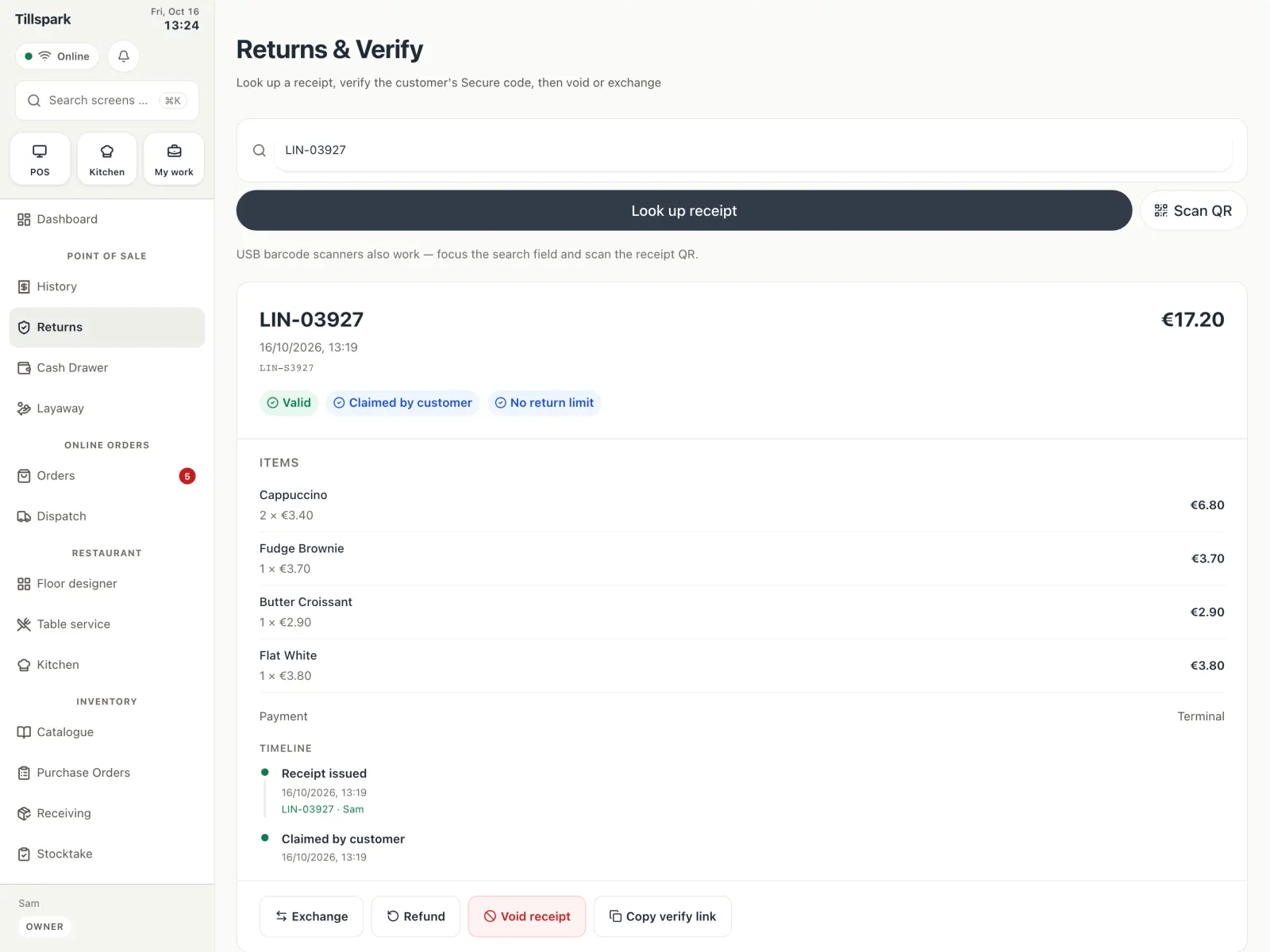Click the Exchange button
Viewport: 1270px width, 952px height.
311,916
